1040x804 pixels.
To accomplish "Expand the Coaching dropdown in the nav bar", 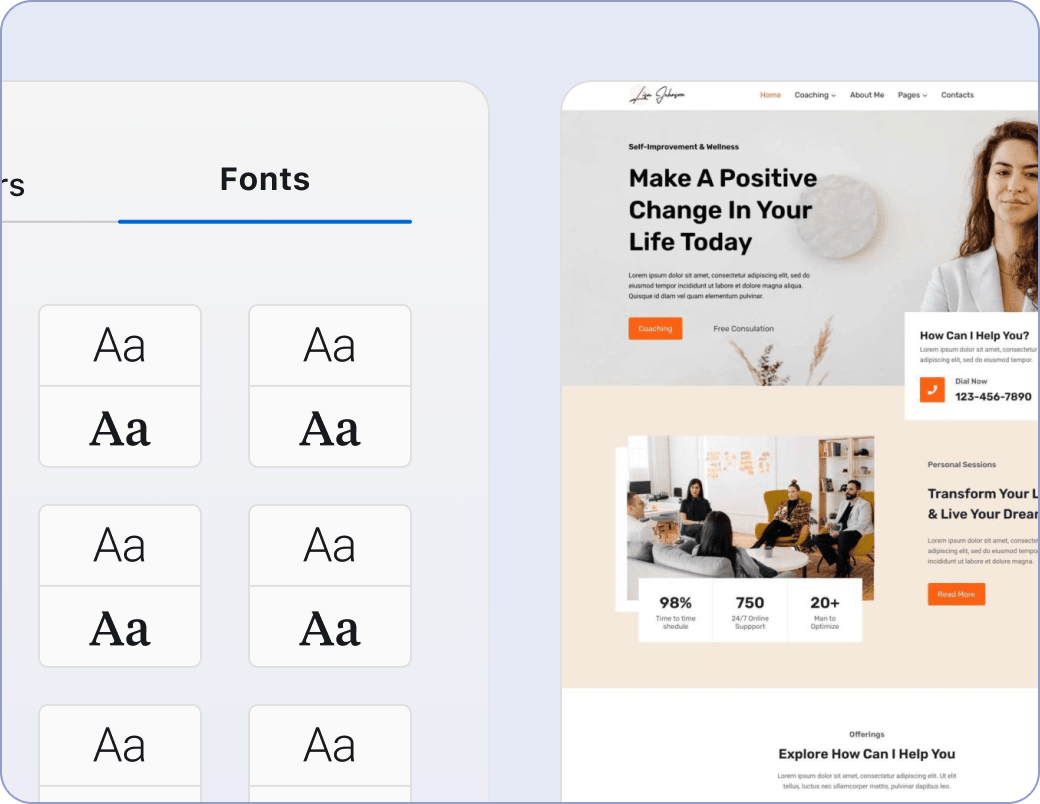I will (815, 95).
